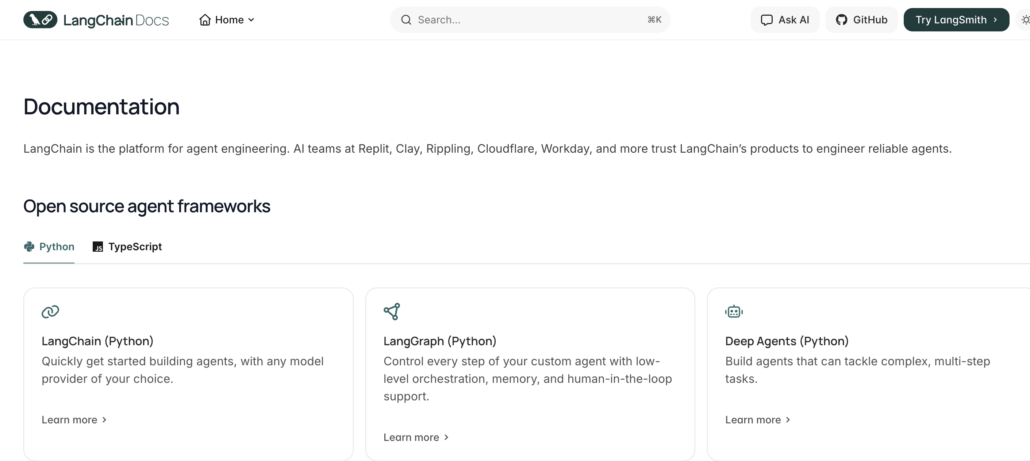
Task: Expand the Home navigation dropdown
Action: point(250,20)
